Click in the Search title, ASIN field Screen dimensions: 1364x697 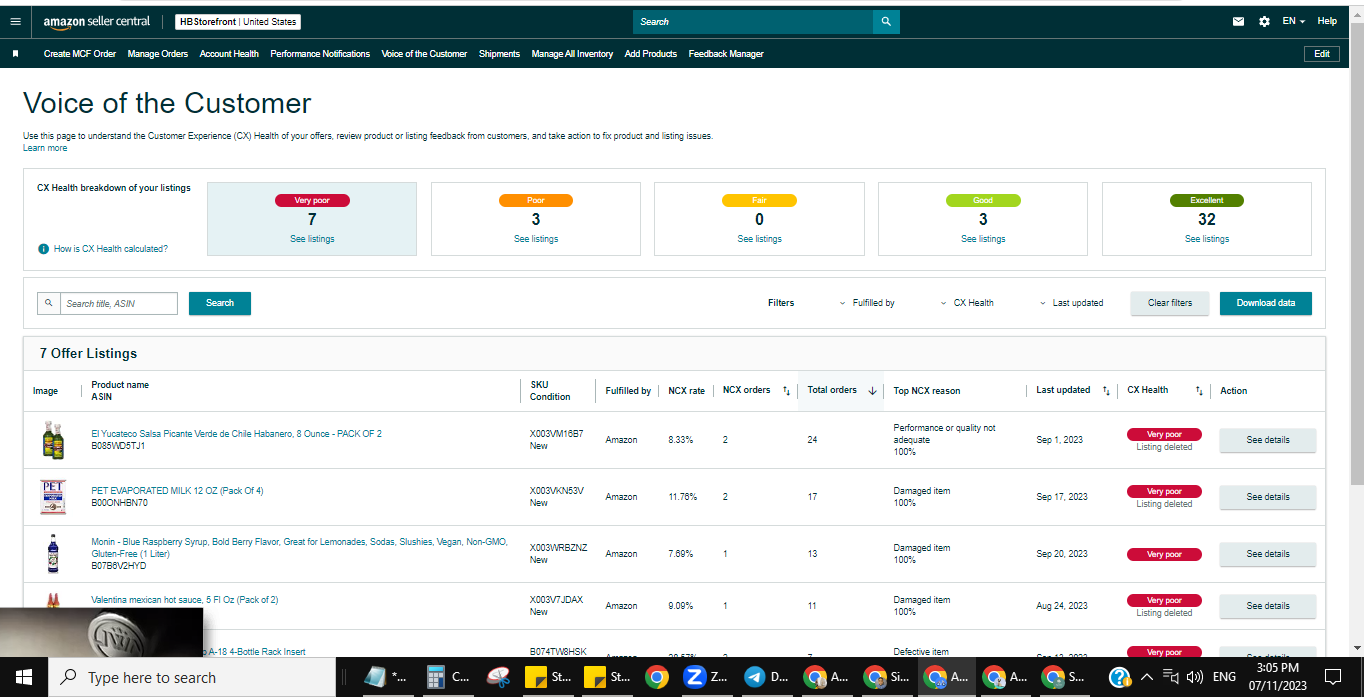tap(118, 303)
